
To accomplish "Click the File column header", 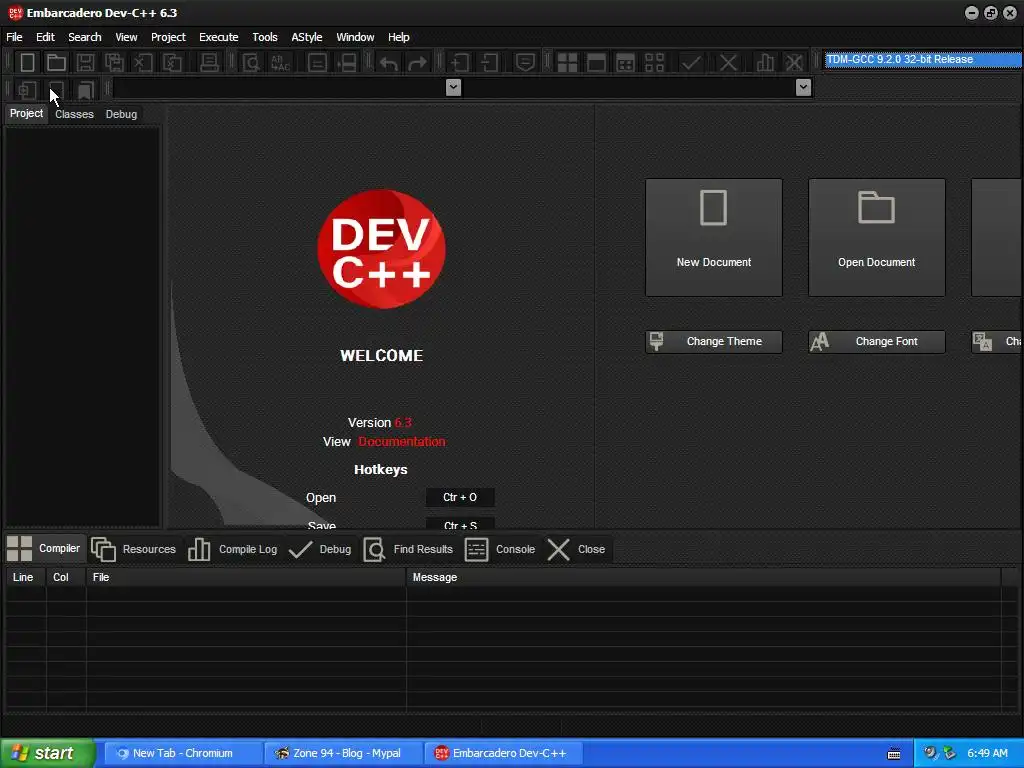I will (246, 577).
